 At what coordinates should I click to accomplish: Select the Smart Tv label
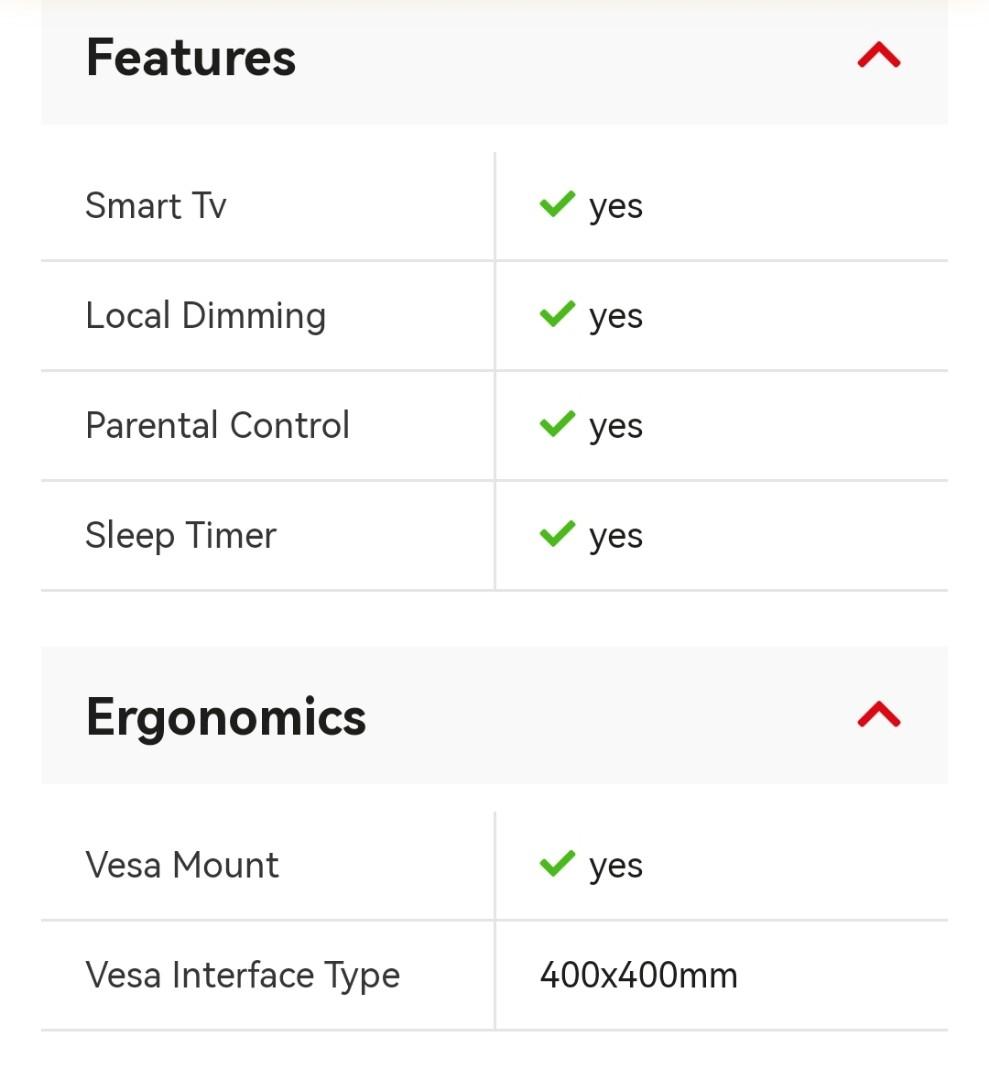(156, 206)
